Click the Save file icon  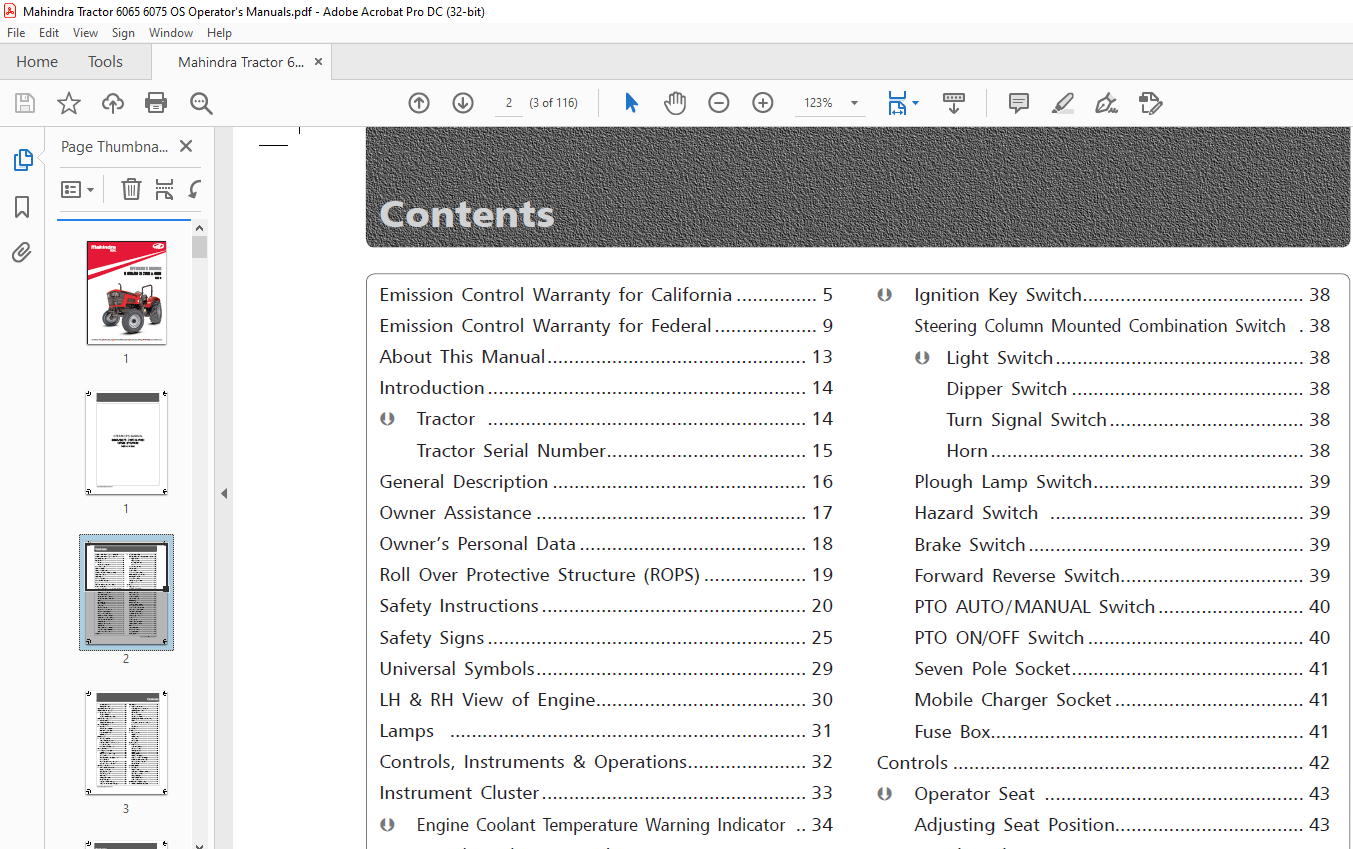coord(25,103)
